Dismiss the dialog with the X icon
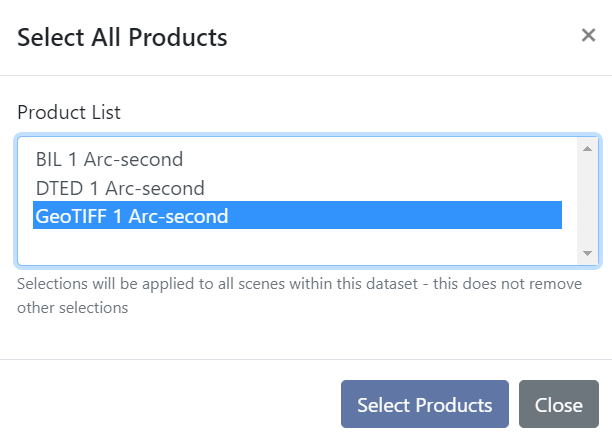The height and width of the screenshot is (443, 612). click(x=588, y=36)
